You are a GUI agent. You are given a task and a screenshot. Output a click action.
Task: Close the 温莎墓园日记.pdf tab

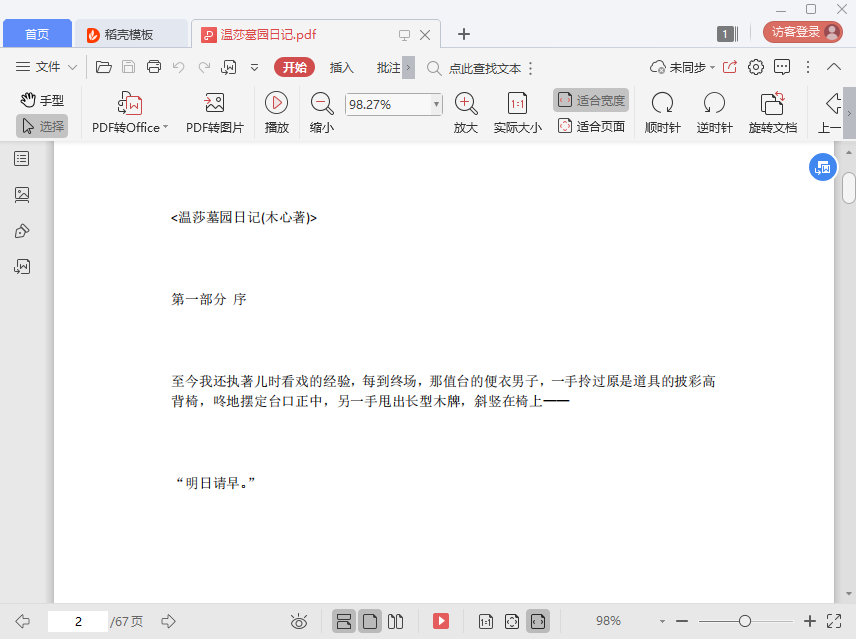[425, 35]
